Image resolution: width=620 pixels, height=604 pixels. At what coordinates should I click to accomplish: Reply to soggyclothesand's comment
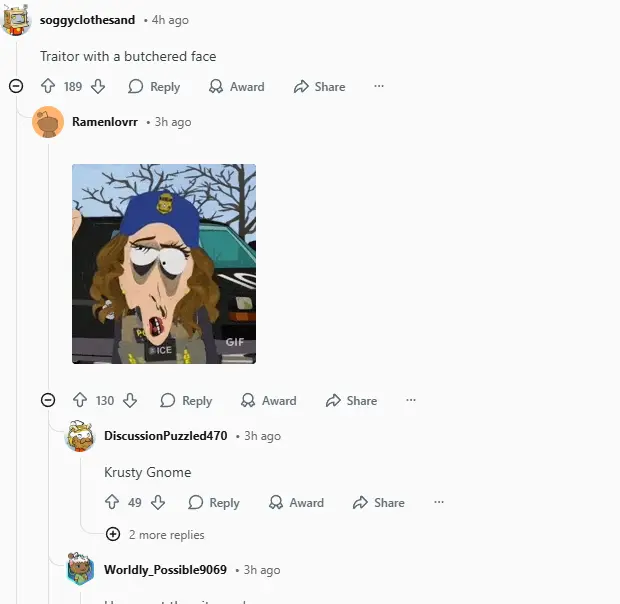point(154,87)
